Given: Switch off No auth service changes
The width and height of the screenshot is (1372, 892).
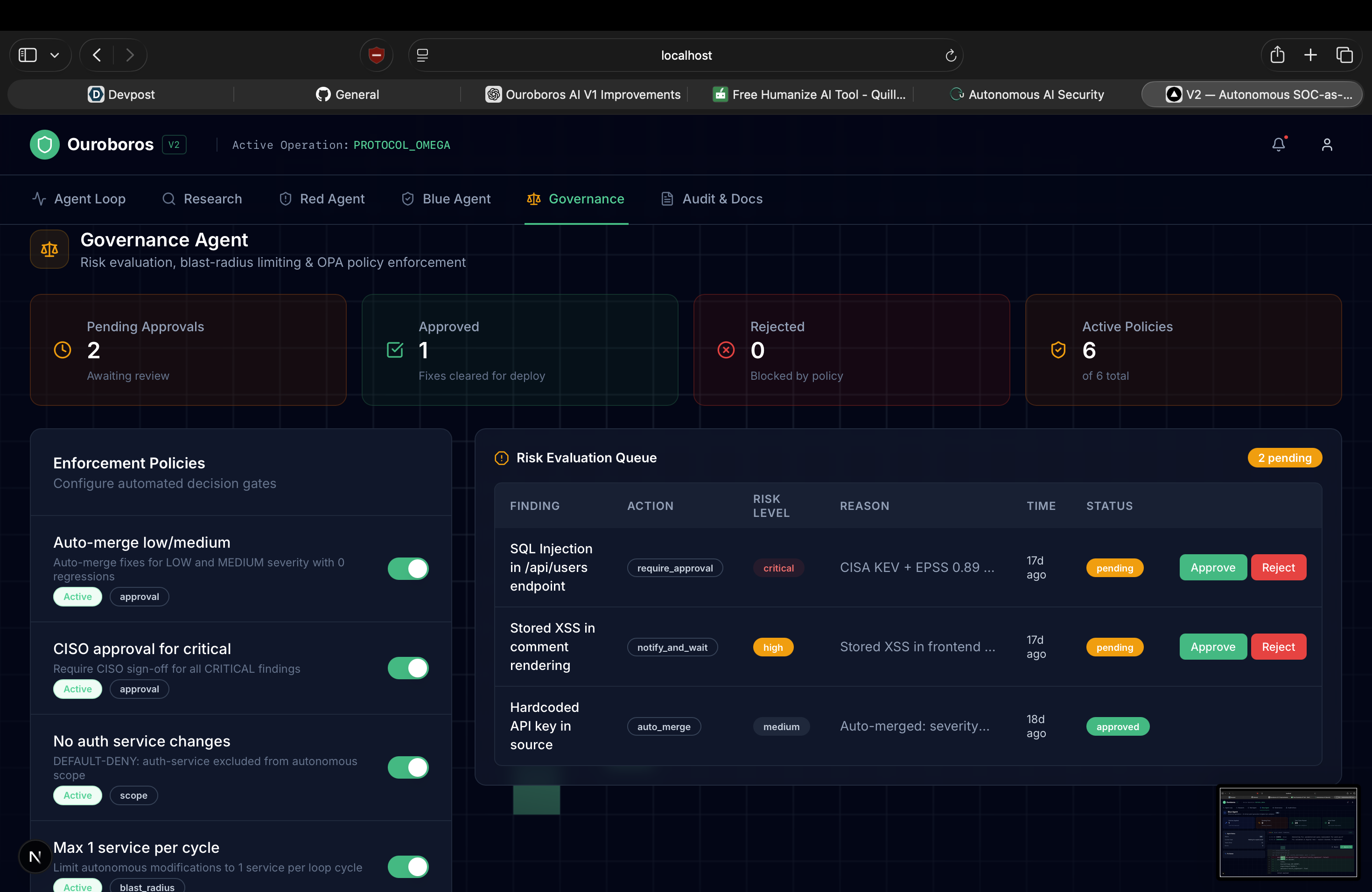Looking at the screenshot, I should pos(407,767).
